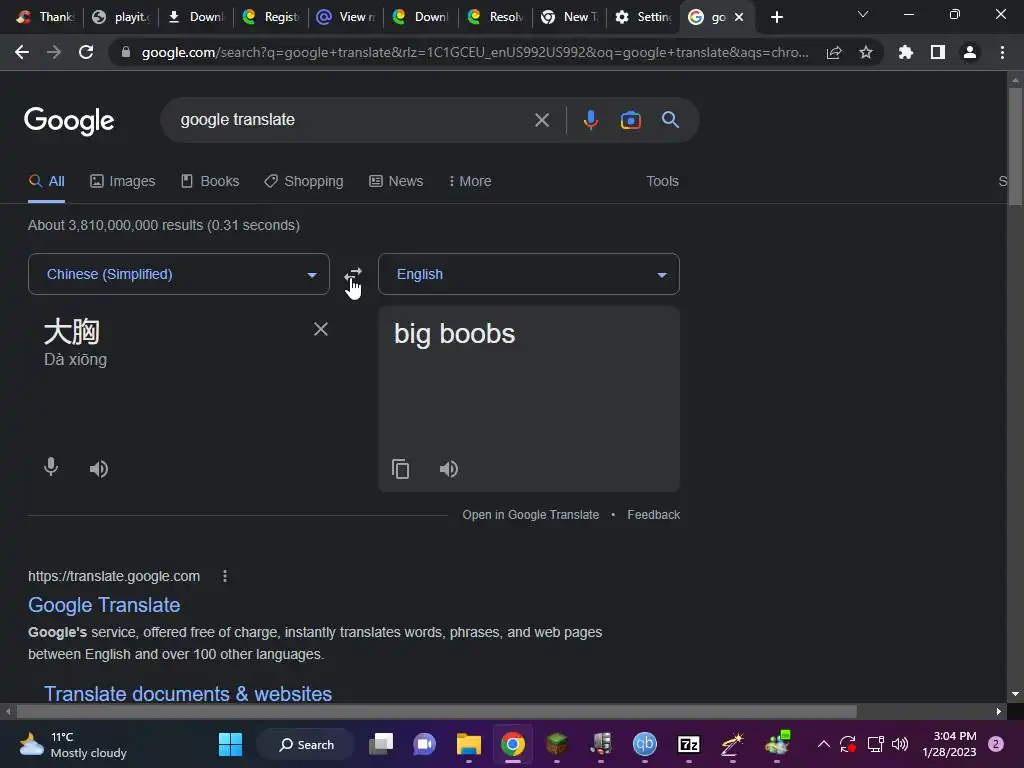Copy the English translation

[x=400, y=469]
